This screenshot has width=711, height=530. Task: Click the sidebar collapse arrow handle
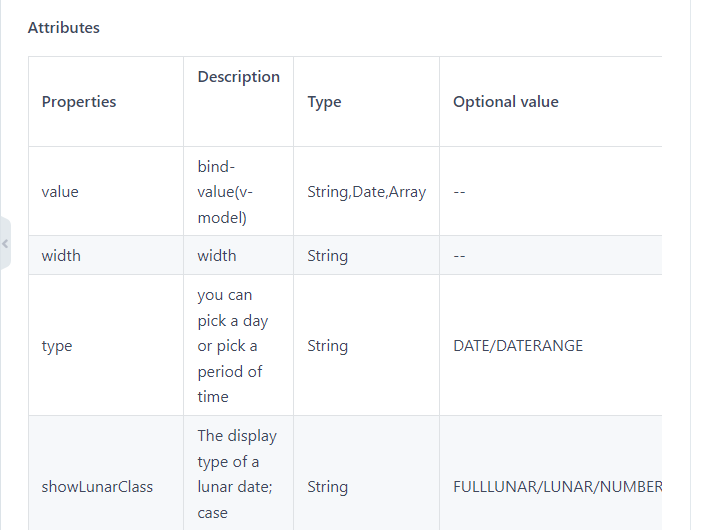point(5,243)
